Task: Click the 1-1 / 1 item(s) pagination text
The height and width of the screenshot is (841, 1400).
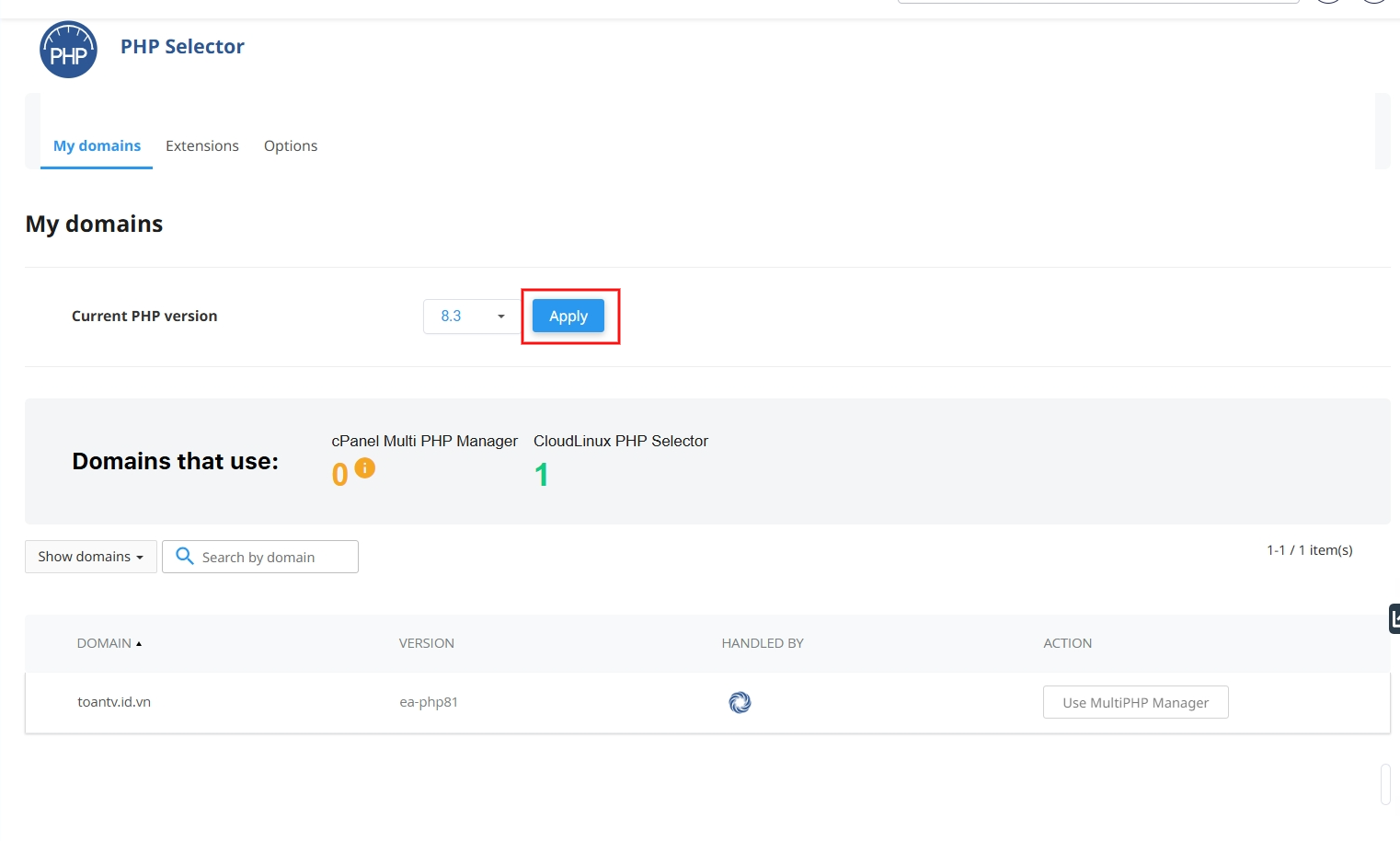Action: click(1310, 550)
